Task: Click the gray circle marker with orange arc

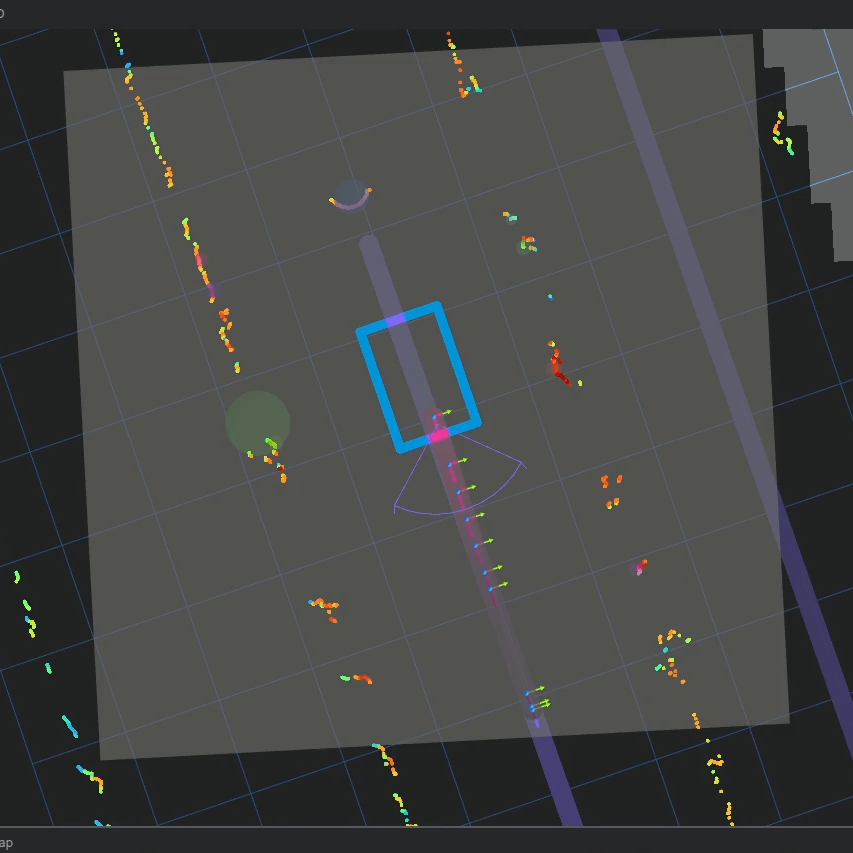Action: [351, 195]
